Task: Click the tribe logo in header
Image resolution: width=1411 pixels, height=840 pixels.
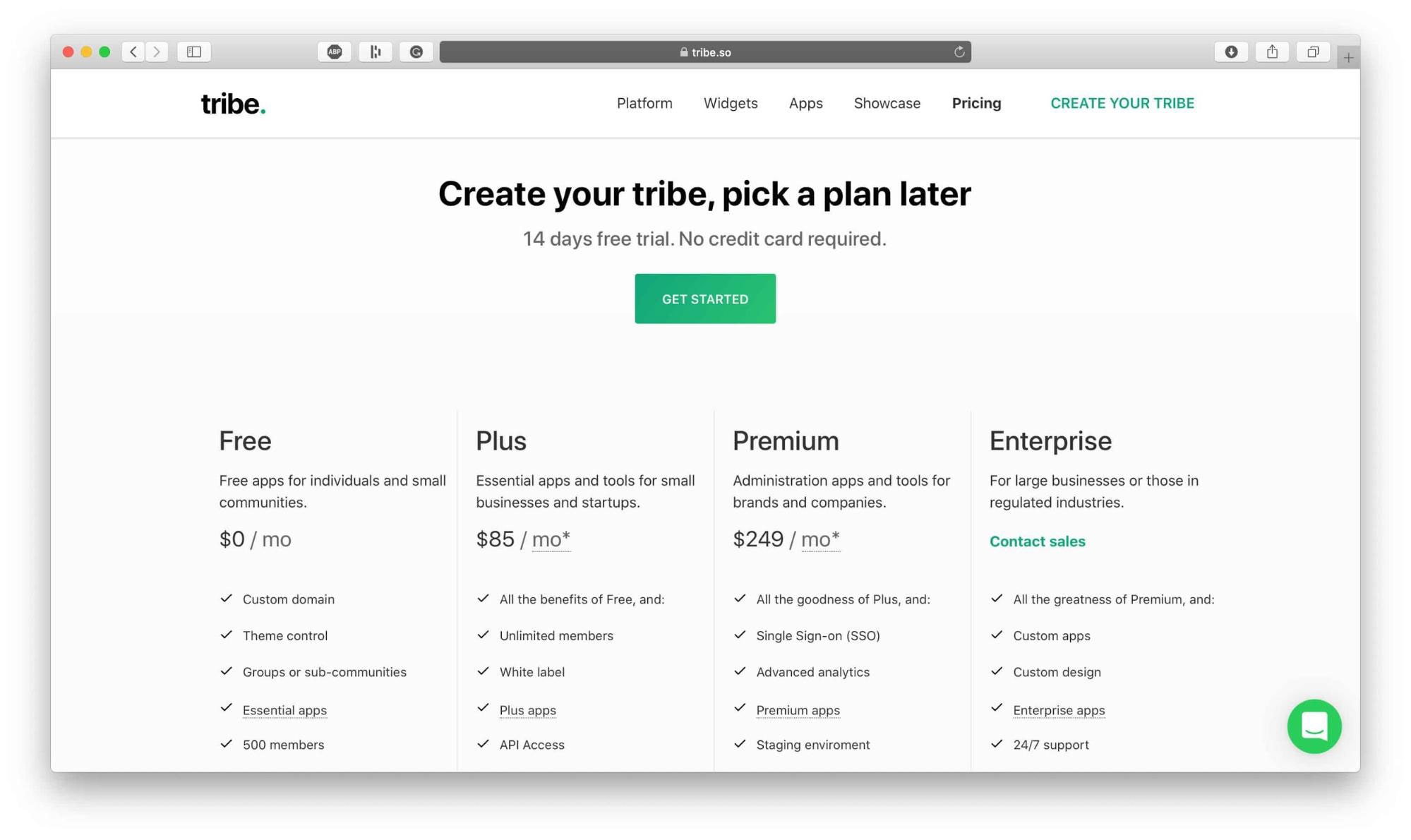Action: (233, 104)
